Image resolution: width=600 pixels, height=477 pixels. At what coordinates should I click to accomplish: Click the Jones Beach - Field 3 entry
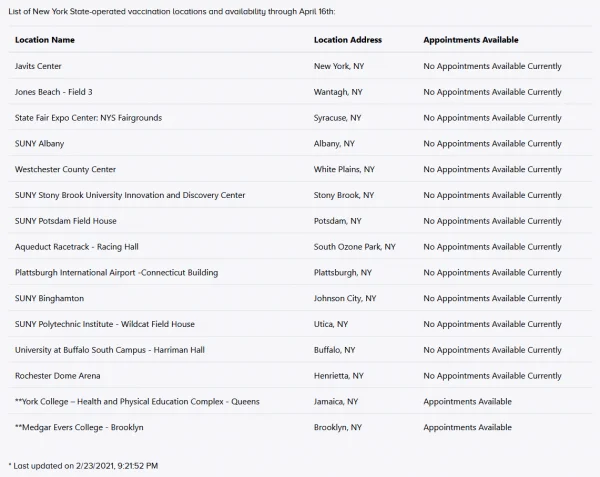(x=54, y=92)
